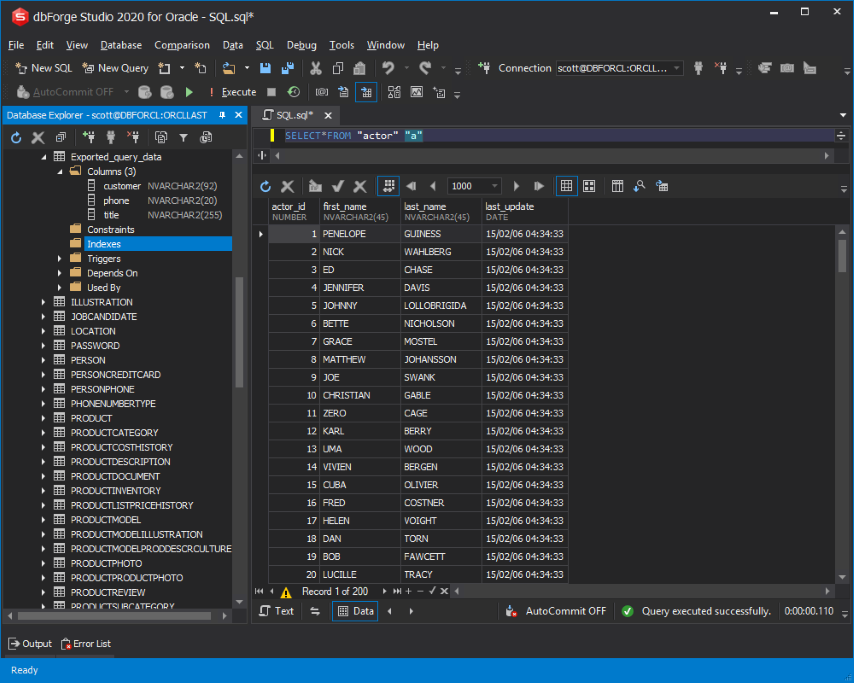Click the New Query button
Screen dimensions: 854x683
coord(115,68)
